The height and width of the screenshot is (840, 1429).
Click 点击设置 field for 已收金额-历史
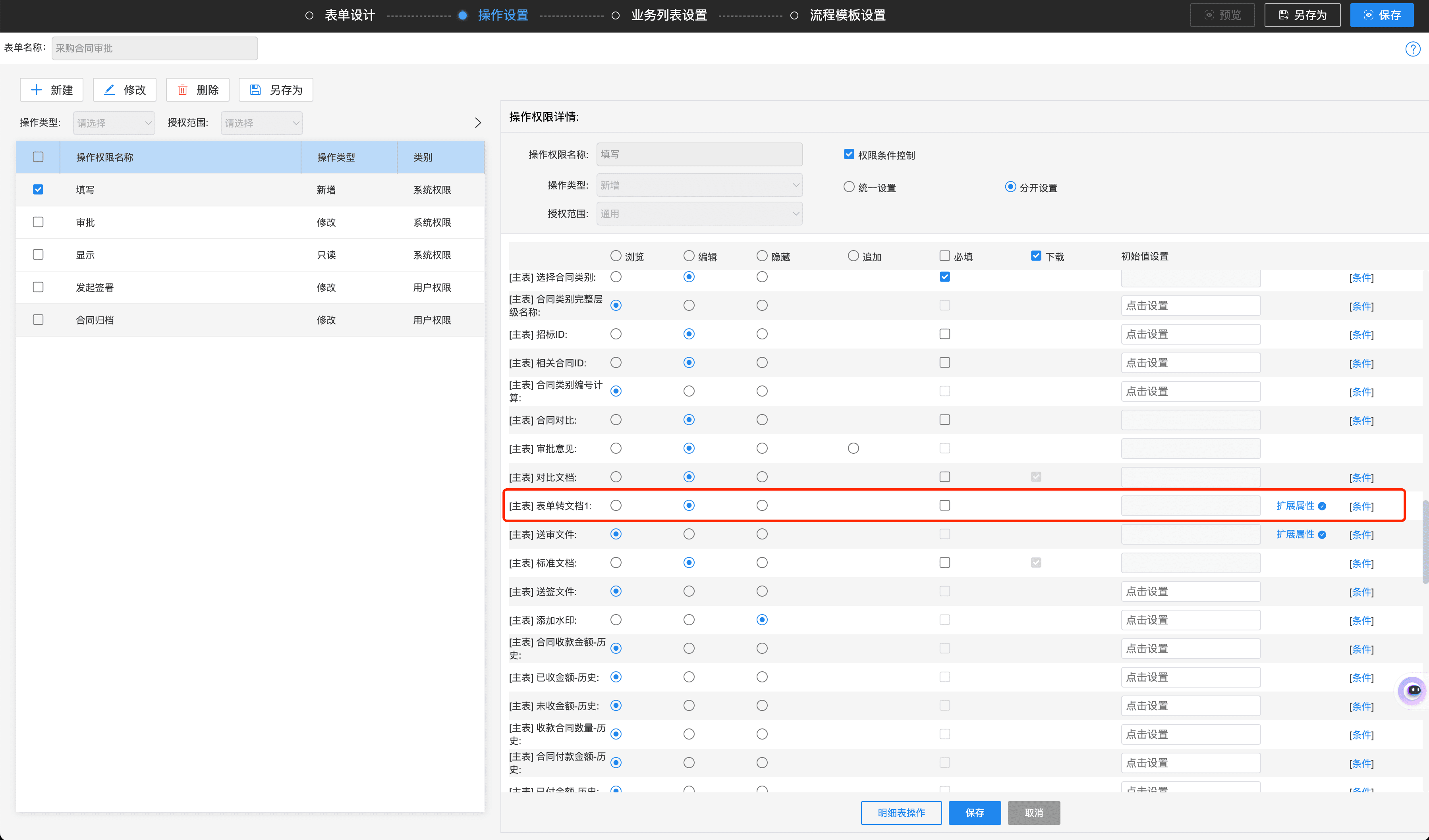(1191, 677)
